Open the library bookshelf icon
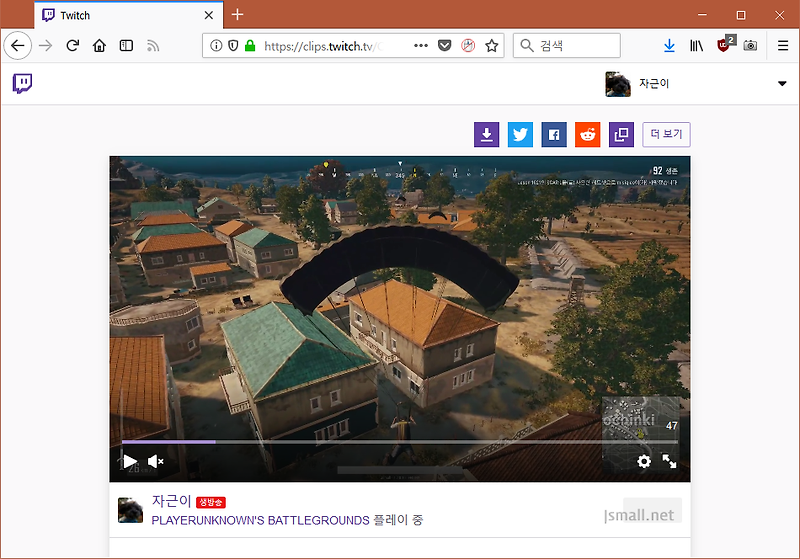 click(696, 46)
